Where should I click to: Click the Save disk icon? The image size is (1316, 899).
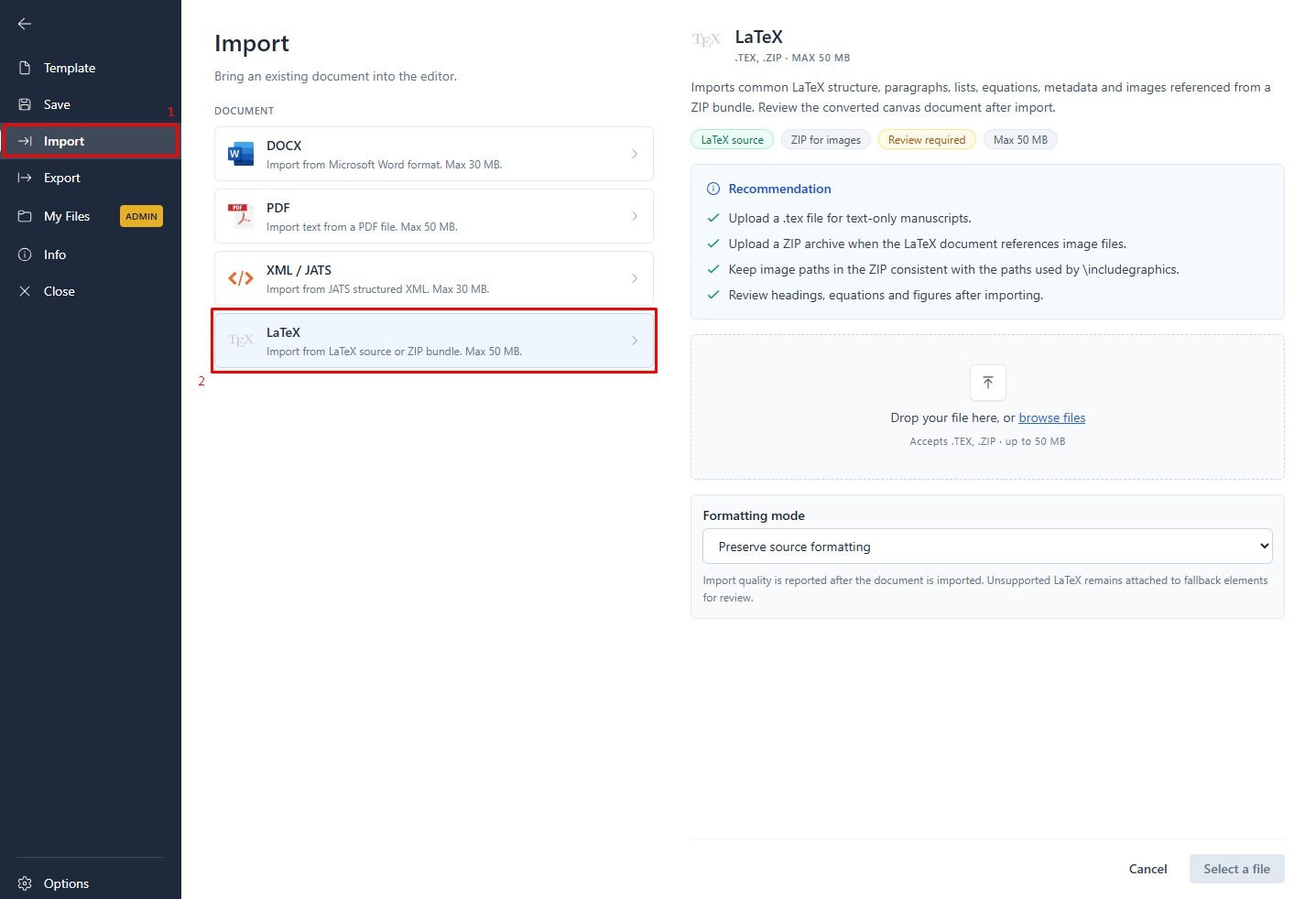(25, 104)
